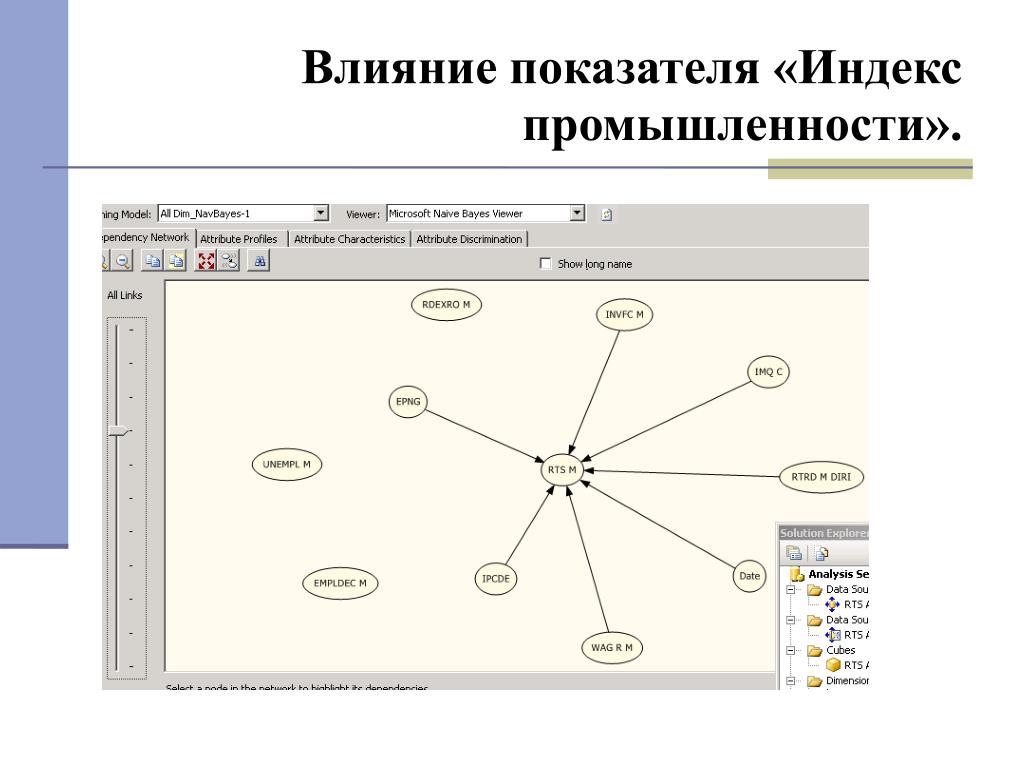
Task: Select the IPCDE node
Action: click(x=496, y=579)
